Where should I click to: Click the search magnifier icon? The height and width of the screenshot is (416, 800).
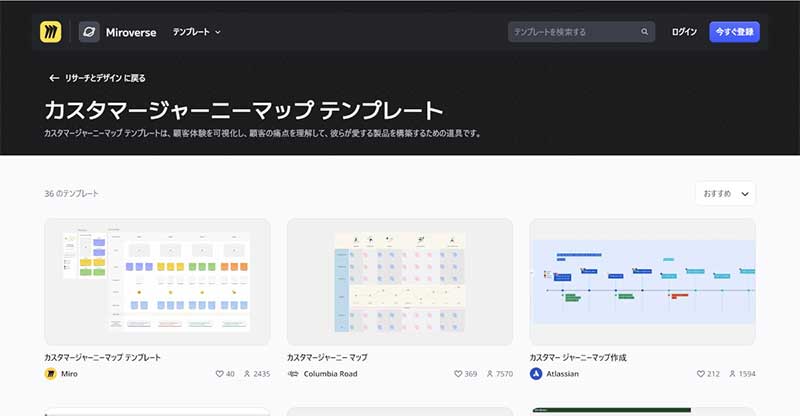click(644, 32)
